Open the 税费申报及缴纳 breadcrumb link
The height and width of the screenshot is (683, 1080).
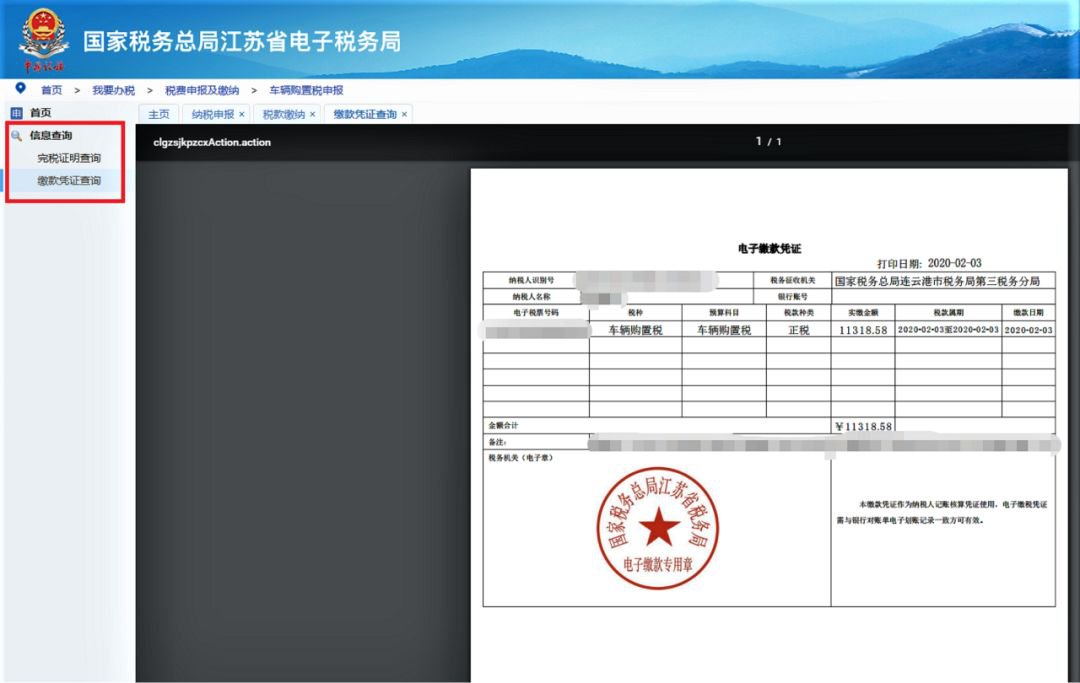[x=201, y=90]
